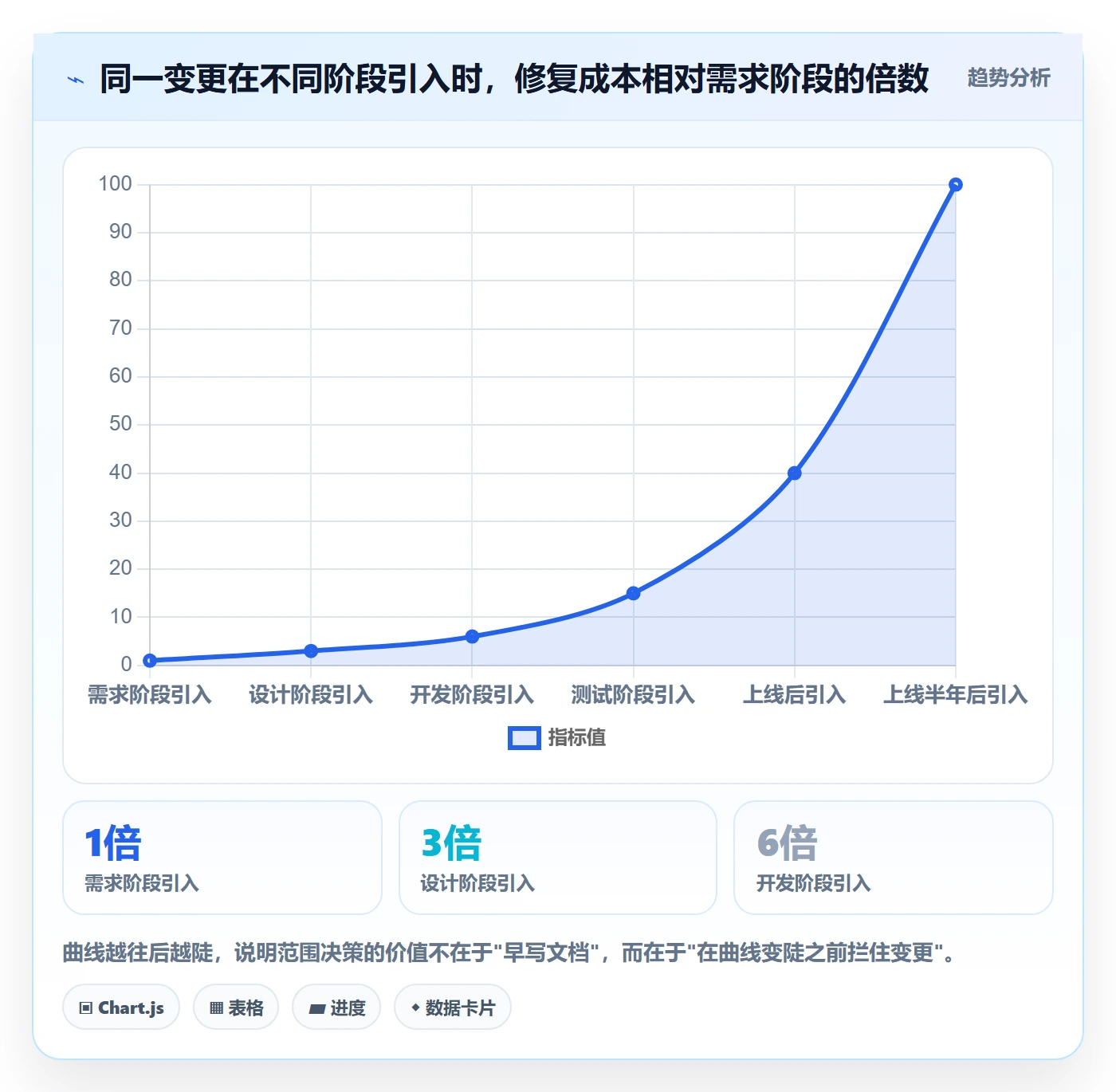Click x-axis label 测试阶段引入
This screenshot has height=1092, width=1116.
633,695
